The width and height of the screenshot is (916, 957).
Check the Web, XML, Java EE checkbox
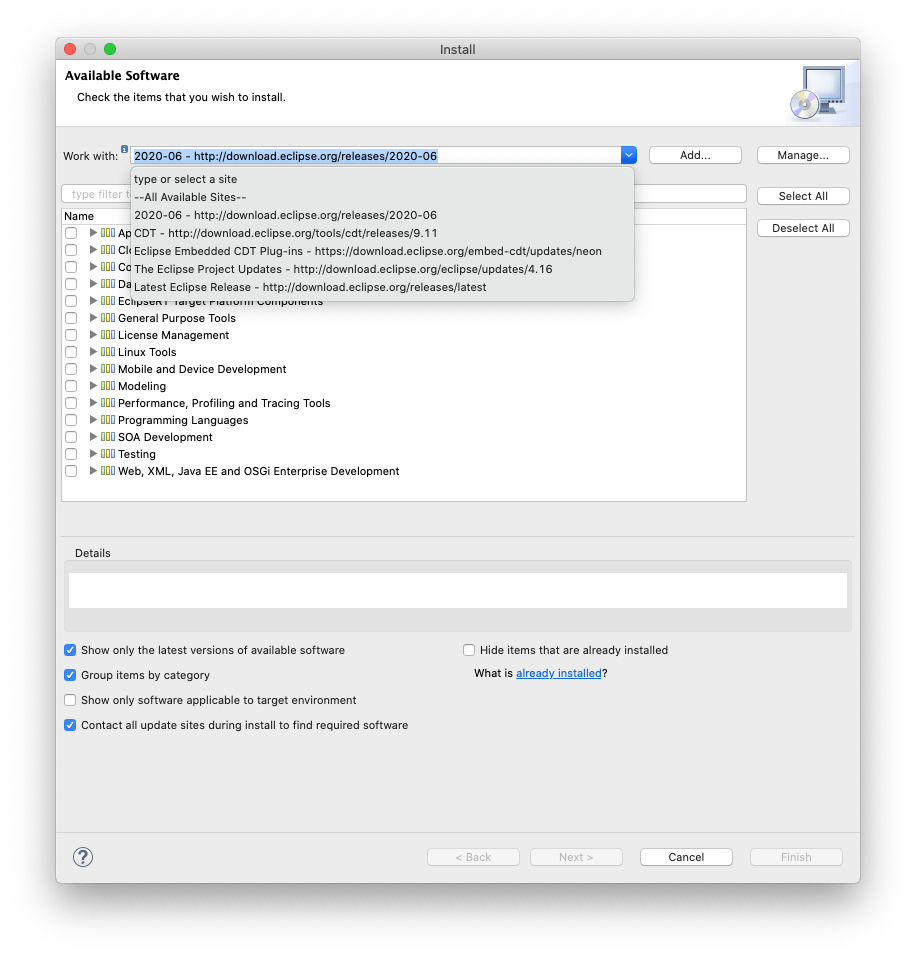coord(69,470)
